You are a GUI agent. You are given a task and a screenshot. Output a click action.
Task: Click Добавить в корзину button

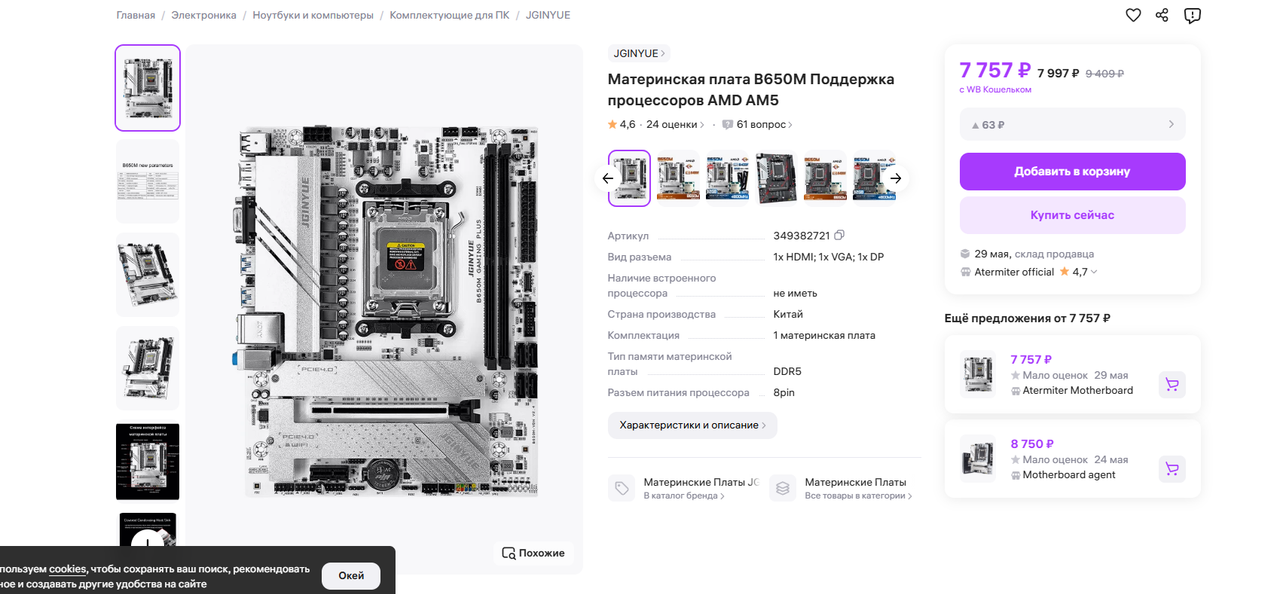pos(1072,171)
